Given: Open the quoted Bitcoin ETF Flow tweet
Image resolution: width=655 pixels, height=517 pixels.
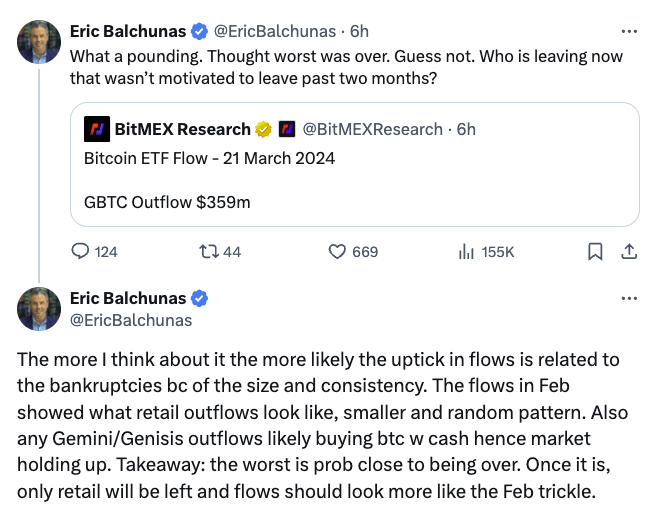Looking at the screenshot, I should click(354, 180).
